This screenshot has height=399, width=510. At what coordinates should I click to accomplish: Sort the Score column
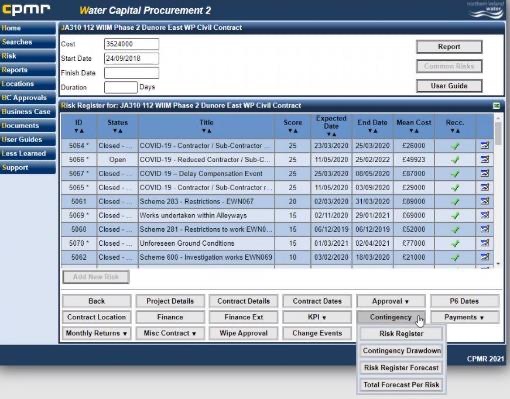click(292, 131)
